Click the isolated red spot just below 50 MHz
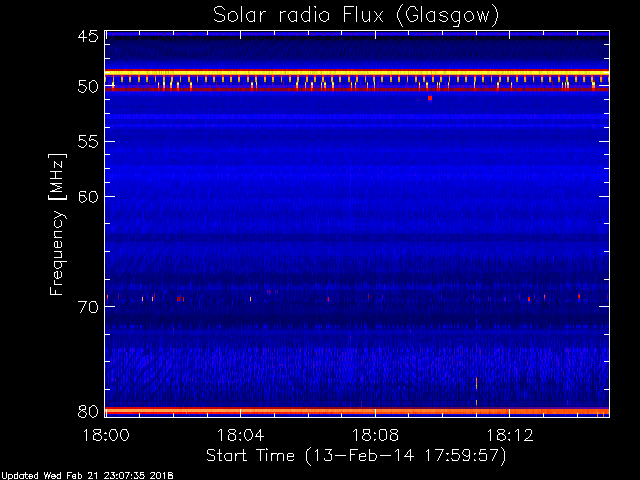The height and width of the screenshot is (480, 640). coord(430,98)
